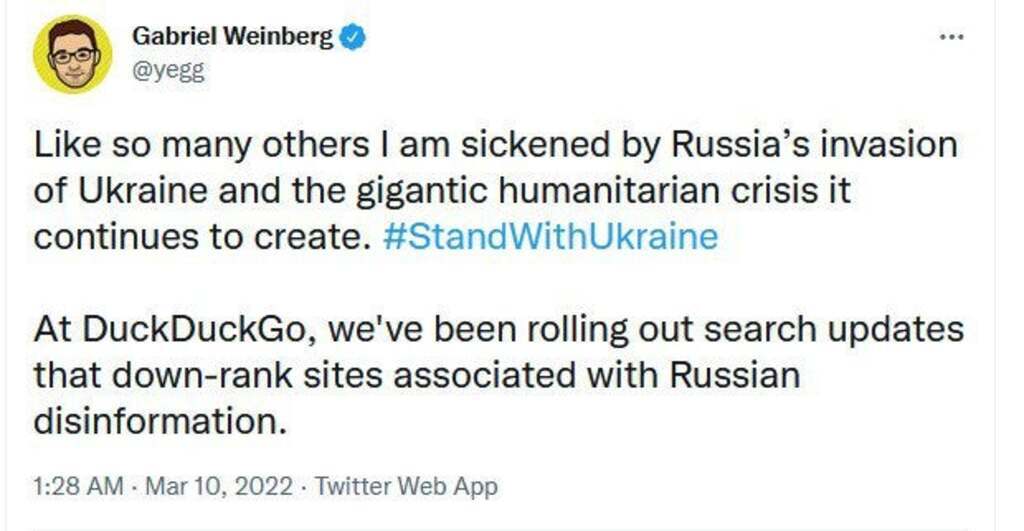Viewport: 1024px width, 531px height.
Task: Open the Twitter Web App source link
Action: click(x=406, y=487)
